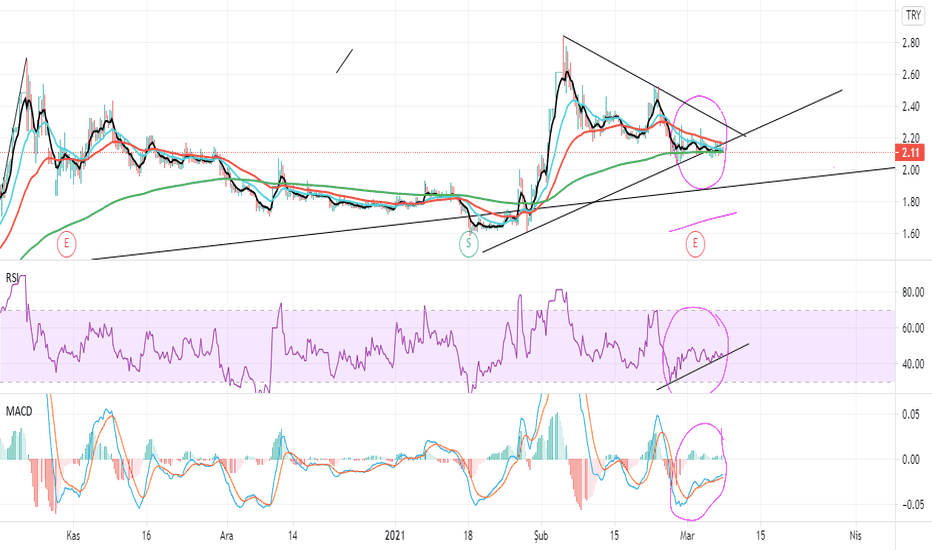Click the 1.80 price axis value
The image size is (932, 550).
point(911,202)
